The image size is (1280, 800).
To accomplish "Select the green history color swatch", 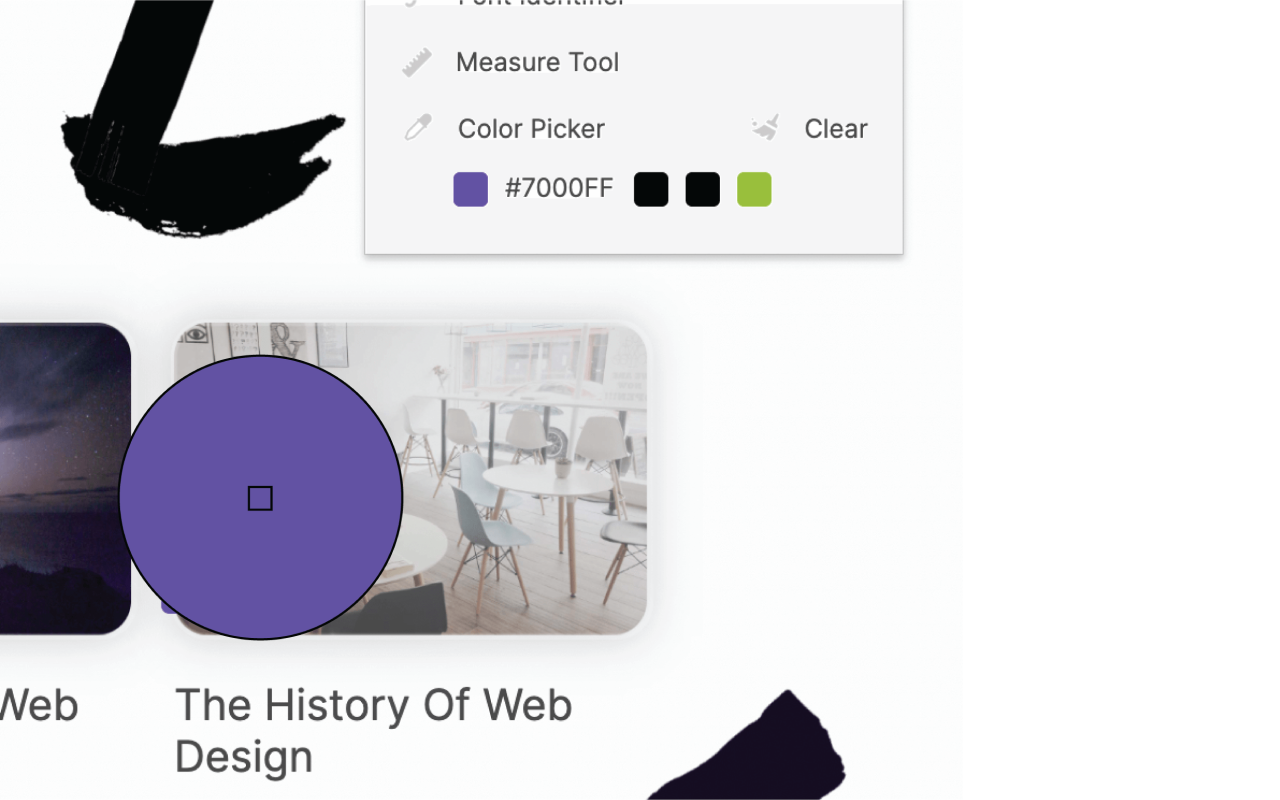I will 754,189.
